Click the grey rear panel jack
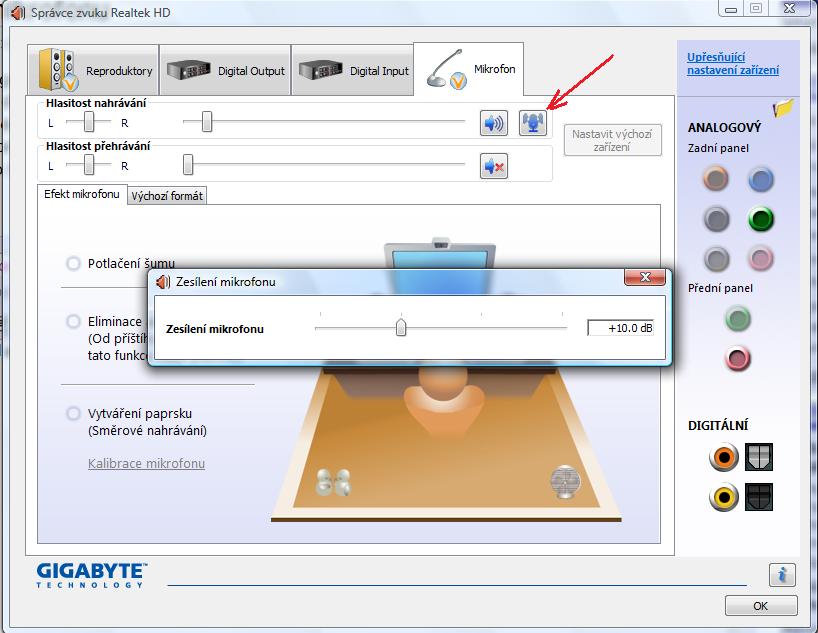This screenshot has width=818, height=633. (716, 258)
